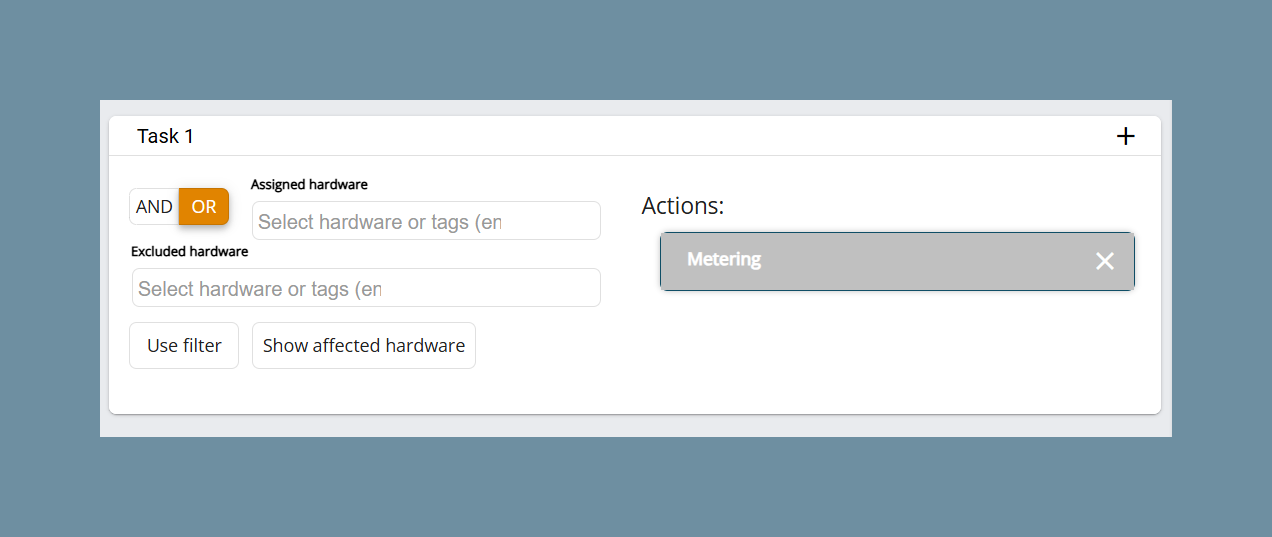Select the Metering action item

point(897,261)
